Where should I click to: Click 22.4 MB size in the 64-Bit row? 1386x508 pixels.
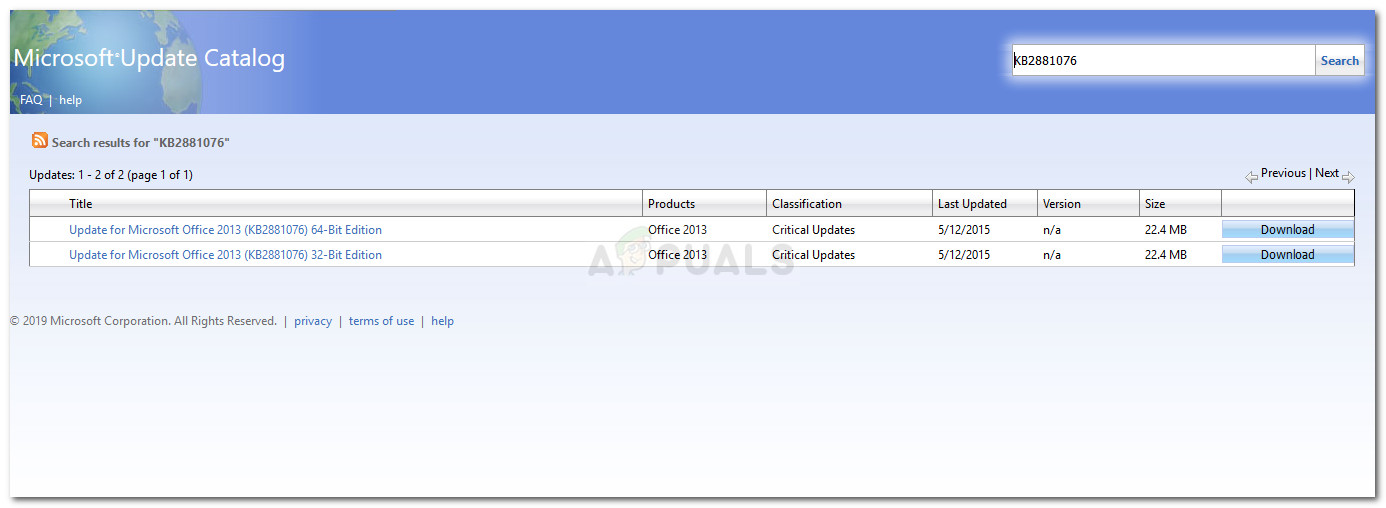[x=1166, y=230]
